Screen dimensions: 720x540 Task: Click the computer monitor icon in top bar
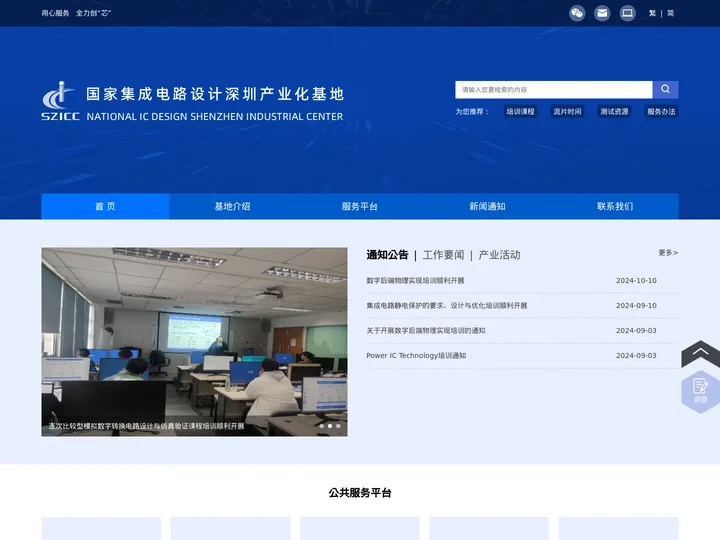[x=627, y=13]
